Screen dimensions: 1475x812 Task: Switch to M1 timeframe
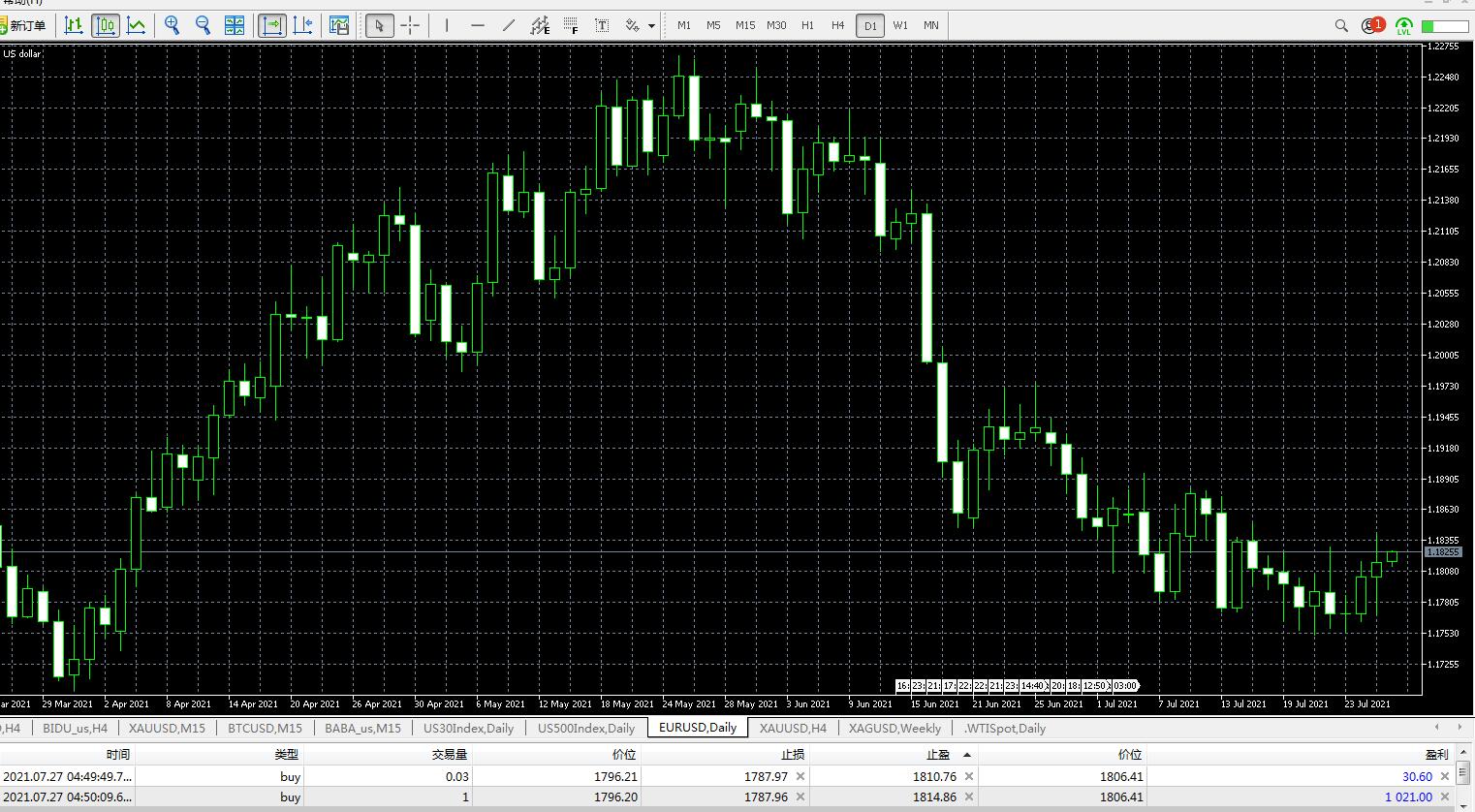(x=684, y=26)
